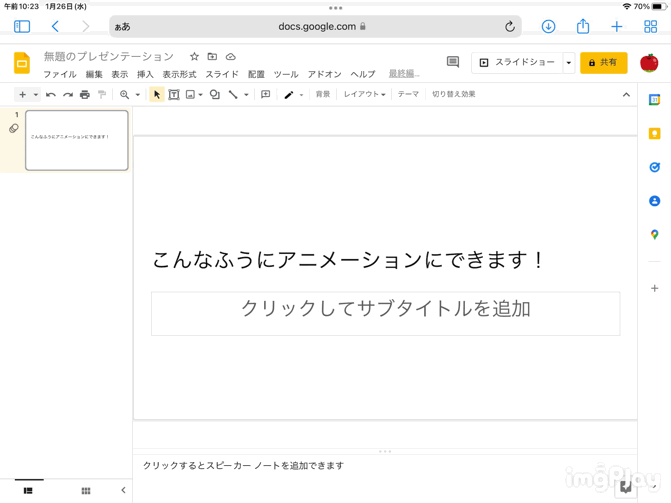
Task: Add a comment via toolbar
Action: [265, 94]
